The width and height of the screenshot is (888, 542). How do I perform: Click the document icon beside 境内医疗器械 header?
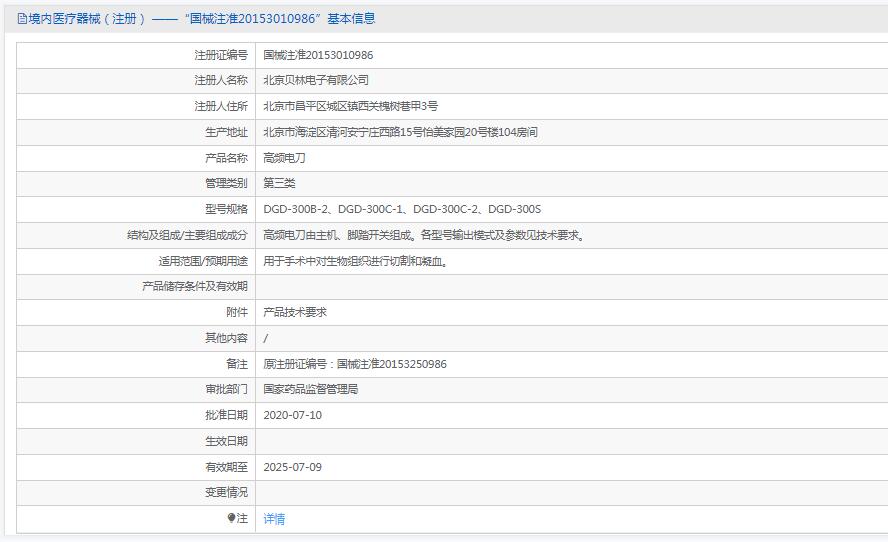[22, 19]
